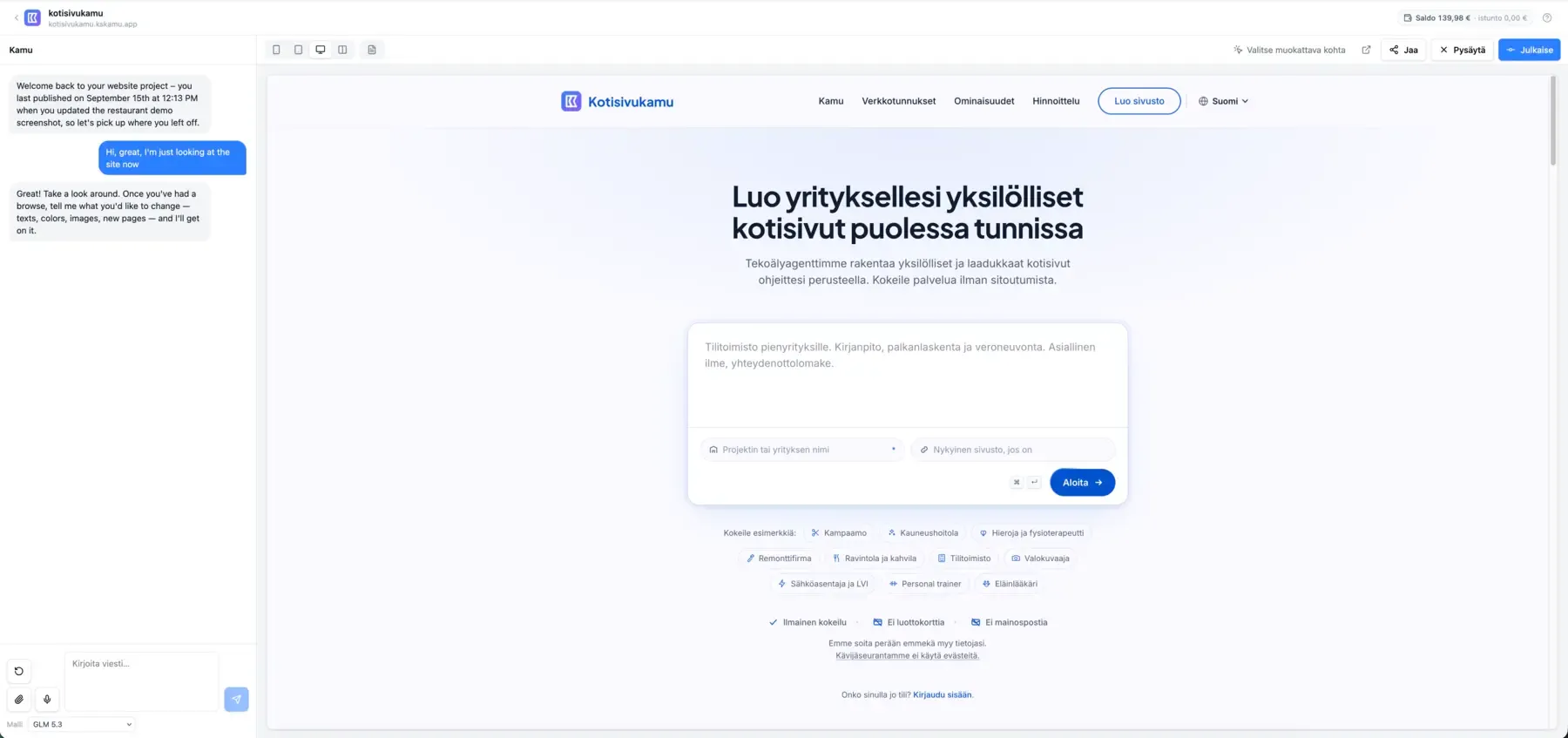The height and width of the screenshot is (738, 1568).
Task: Try the Hieroja ja fysioterapeutti example
Action: (x=1032, y=532)
